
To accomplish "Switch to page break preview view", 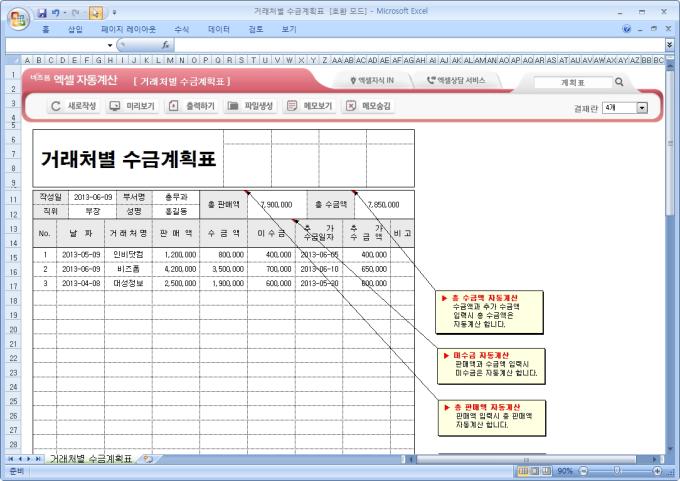I will coord(548,470).
